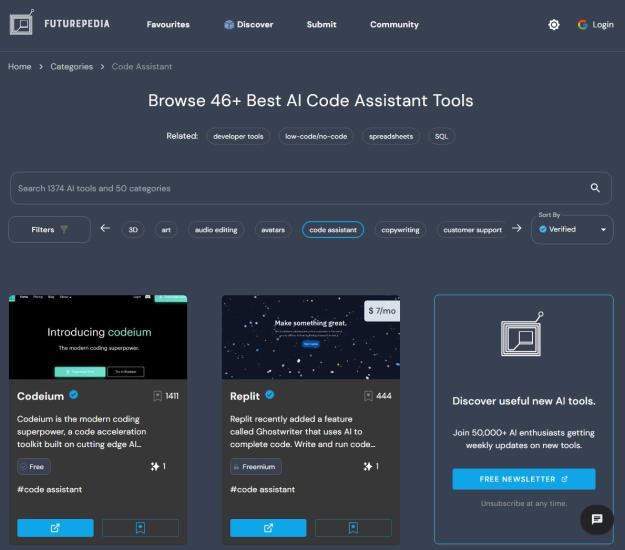Click the Google login icon
This screenshot has height=550, width=625.
point(582,25)
